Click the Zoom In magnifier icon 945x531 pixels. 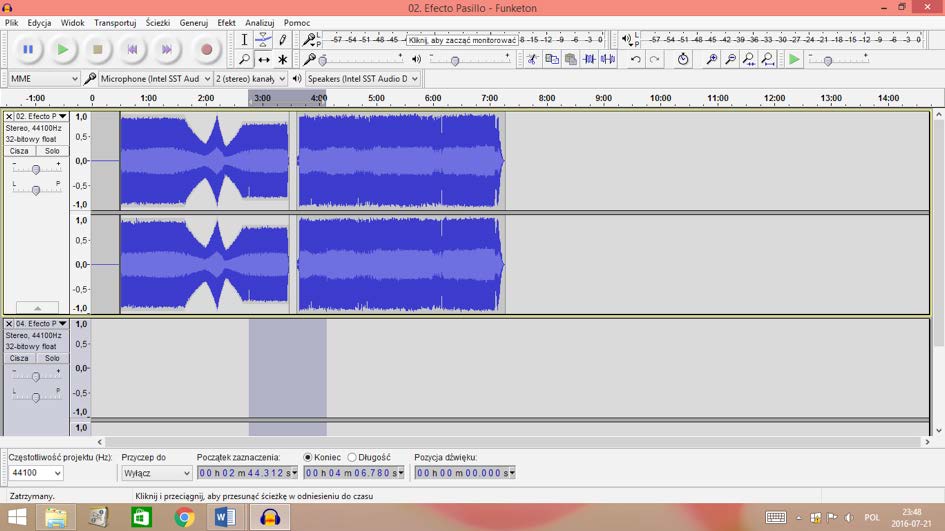(711, 59)
